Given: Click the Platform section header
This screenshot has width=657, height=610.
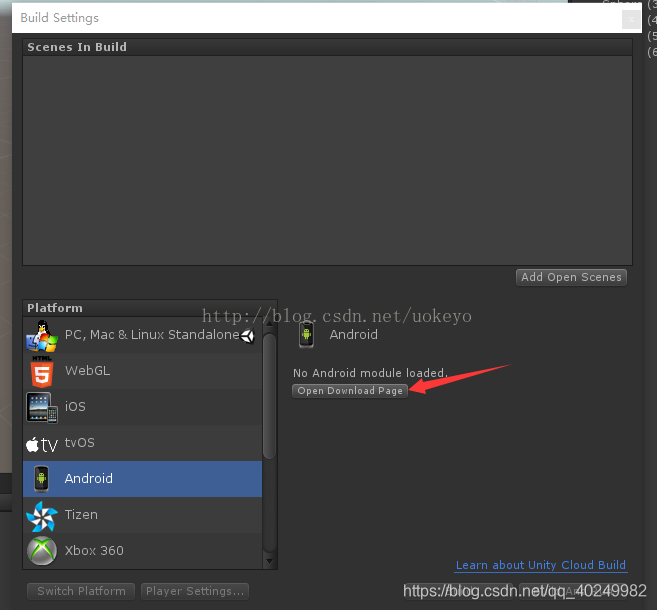Looking at the screenshot, I should [x=150, y=308].
